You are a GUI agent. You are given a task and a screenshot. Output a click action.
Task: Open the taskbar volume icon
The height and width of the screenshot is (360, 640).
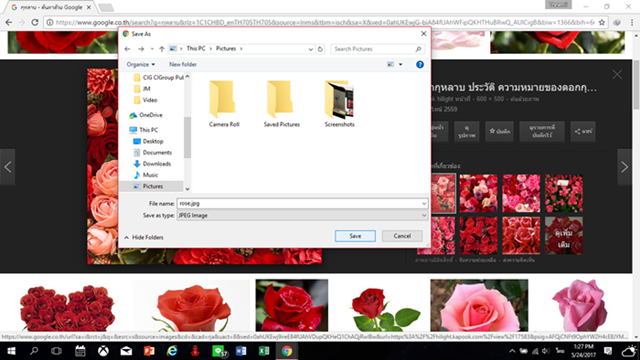tap(546, 351)
